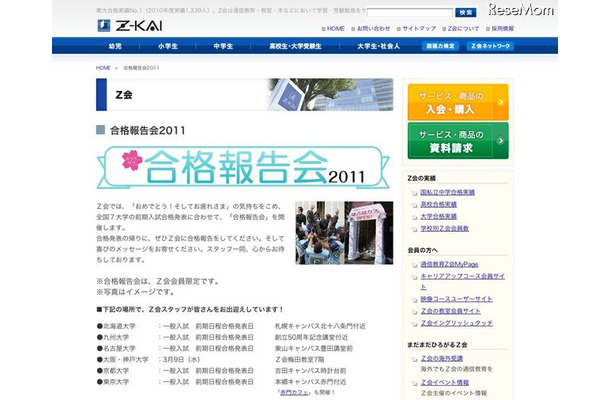Select the 高校生・大学受験生 navigation tab
610x400 pixels.
pos(295,46)
